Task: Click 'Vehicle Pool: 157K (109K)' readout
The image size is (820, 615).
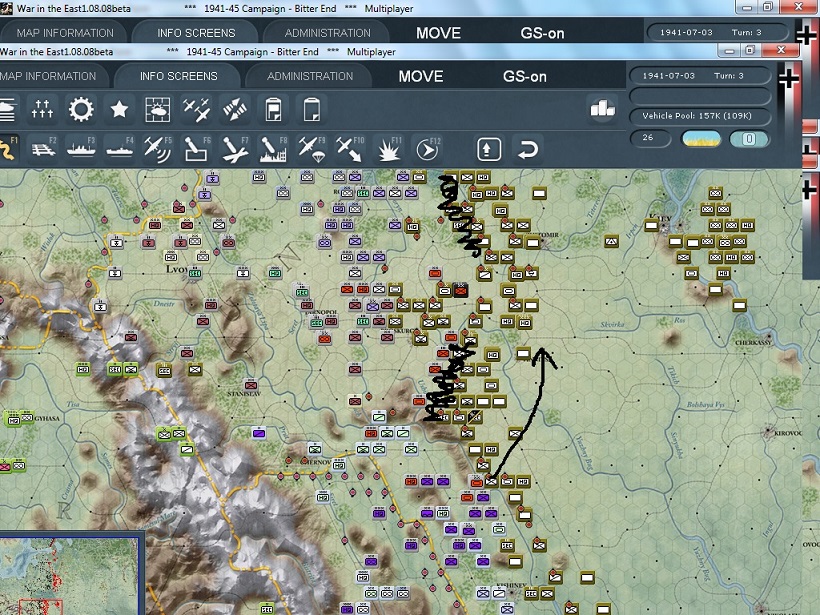Action: [x=700, y=116]
